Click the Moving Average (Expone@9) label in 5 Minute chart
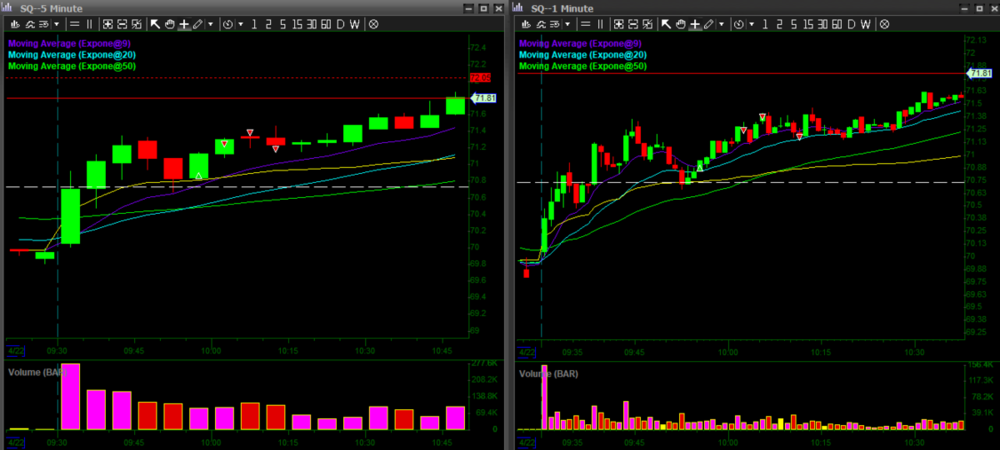The height and width of the screenshot is (450, 1000). coord(71,43)
